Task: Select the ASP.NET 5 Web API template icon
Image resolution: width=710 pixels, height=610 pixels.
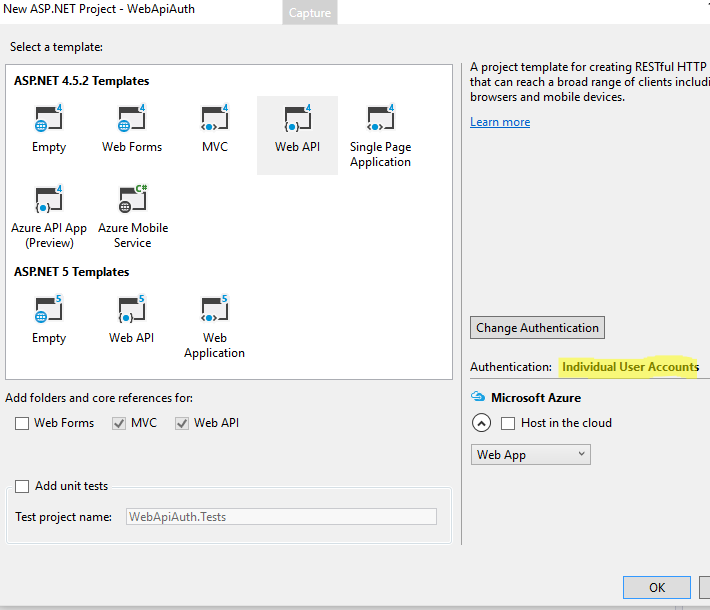Action: click(x=132, y=309)
